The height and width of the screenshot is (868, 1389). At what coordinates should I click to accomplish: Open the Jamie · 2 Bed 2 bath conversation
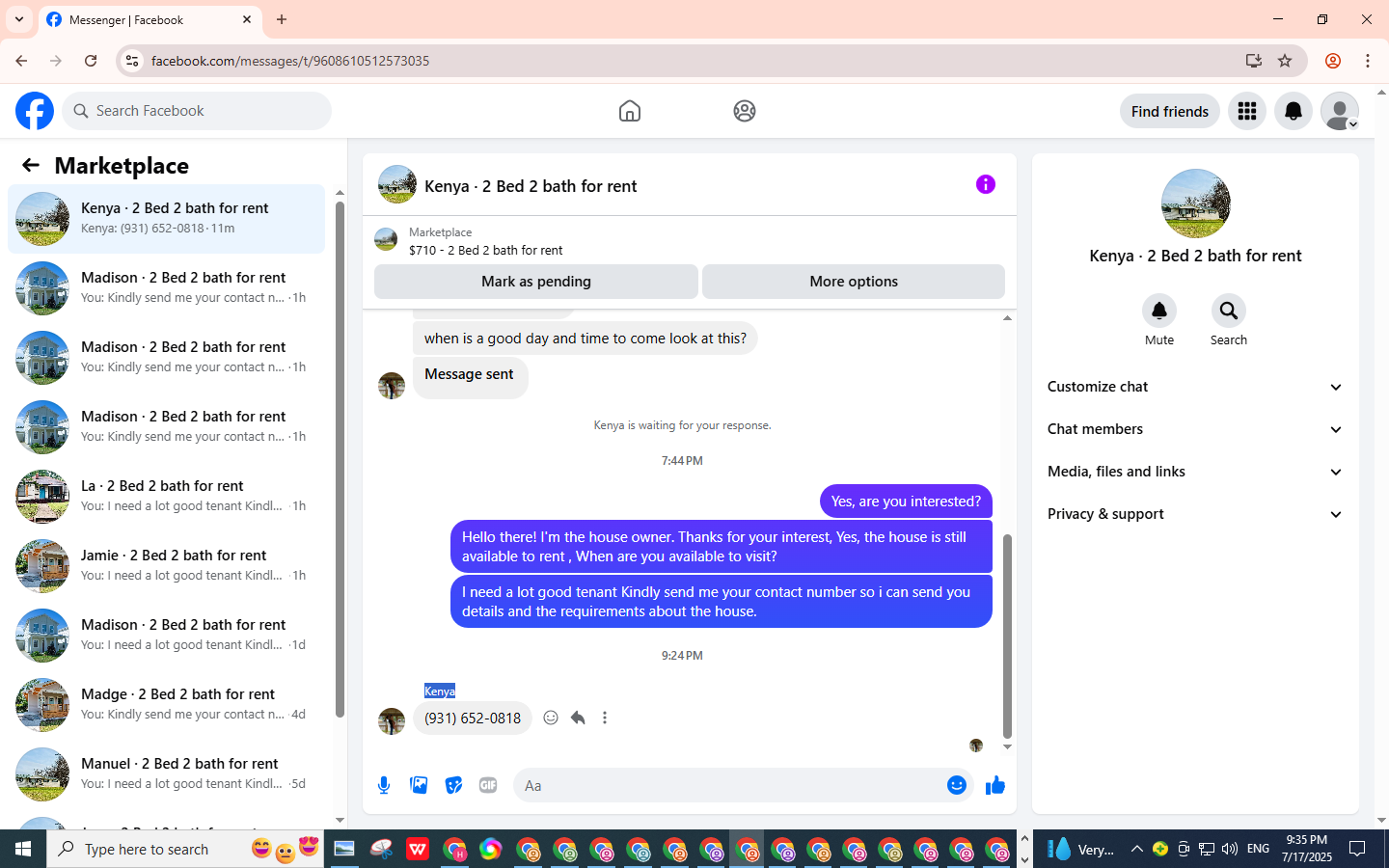point(167,566)
